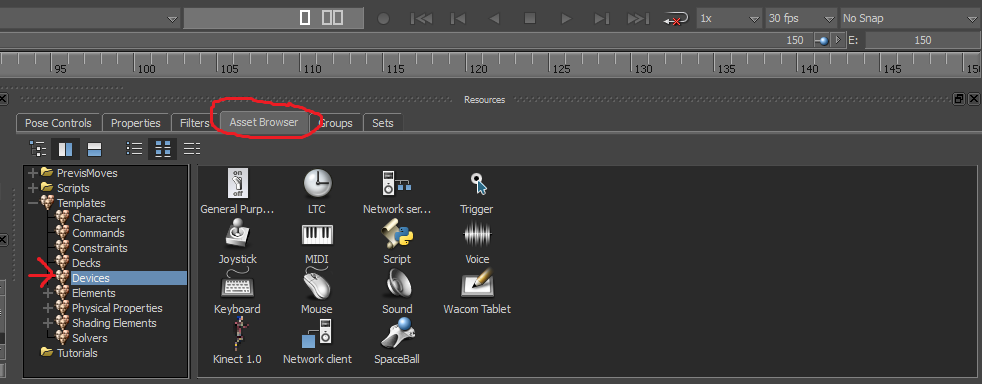Select the Wacom Tablet device icon
This screenshot has width=982, height=384.
point(477,283)
